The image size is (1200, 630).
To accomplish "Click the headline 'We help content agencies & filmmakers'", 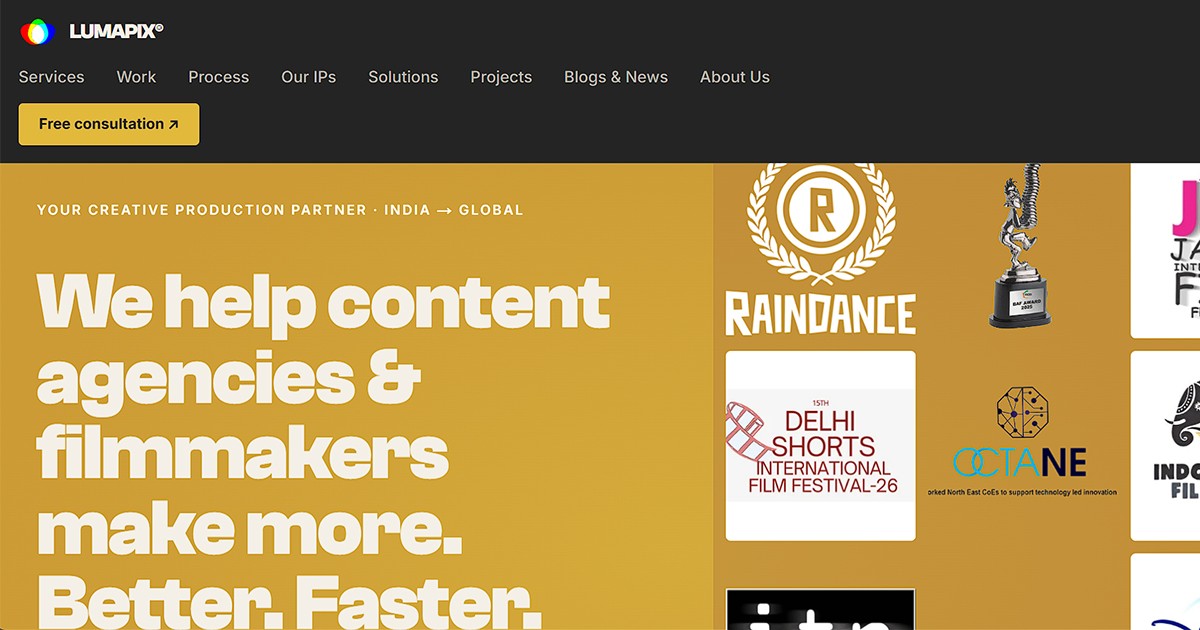I will 323,376.
